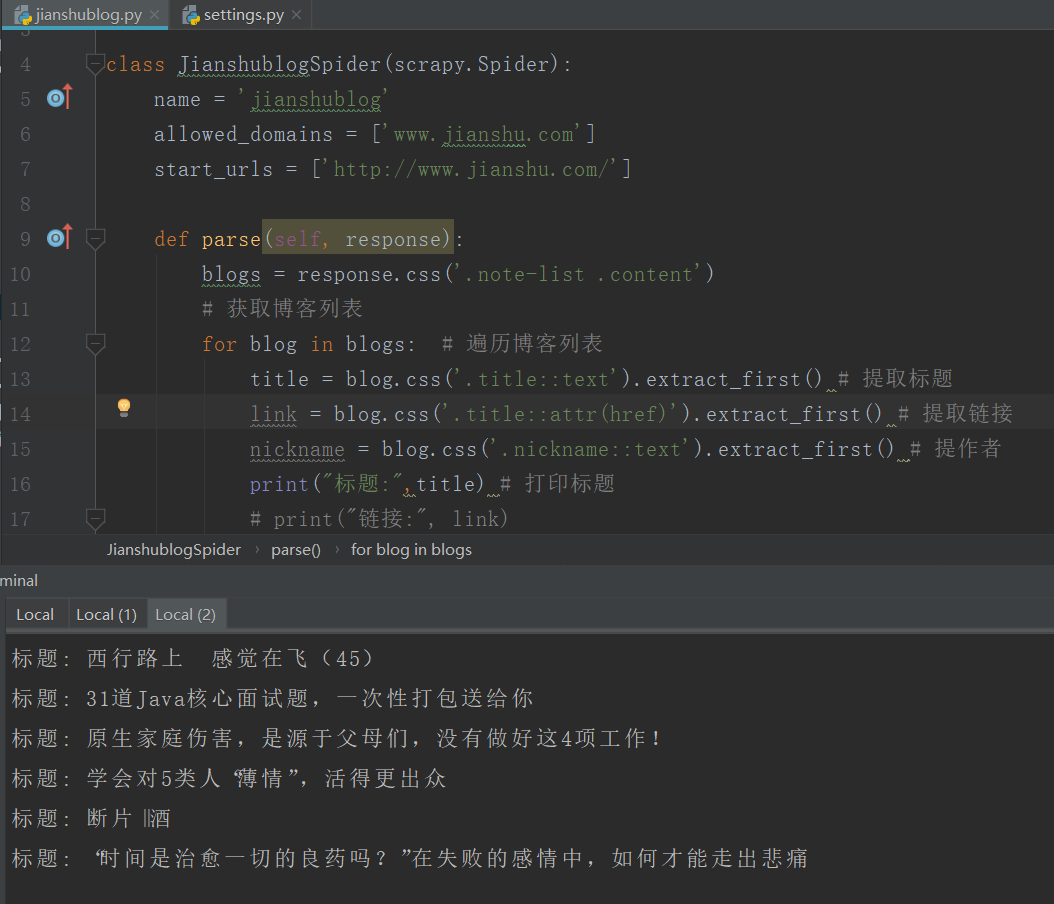Click the overriding marker icon beside line 5
This screenshot has height=904, width=1054.
pyautogui.click(x=55, y=98)
